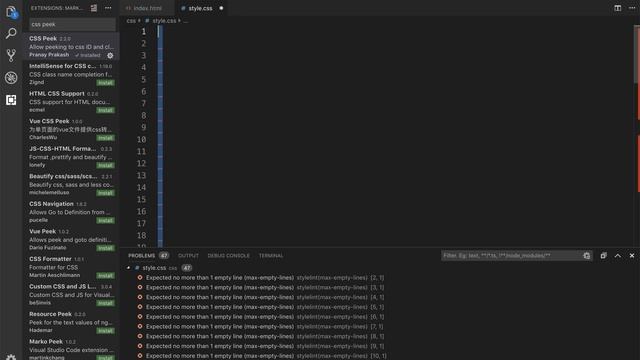640x360 pixels.
Task: Split the editor to the right
Action: click(618, 8)
